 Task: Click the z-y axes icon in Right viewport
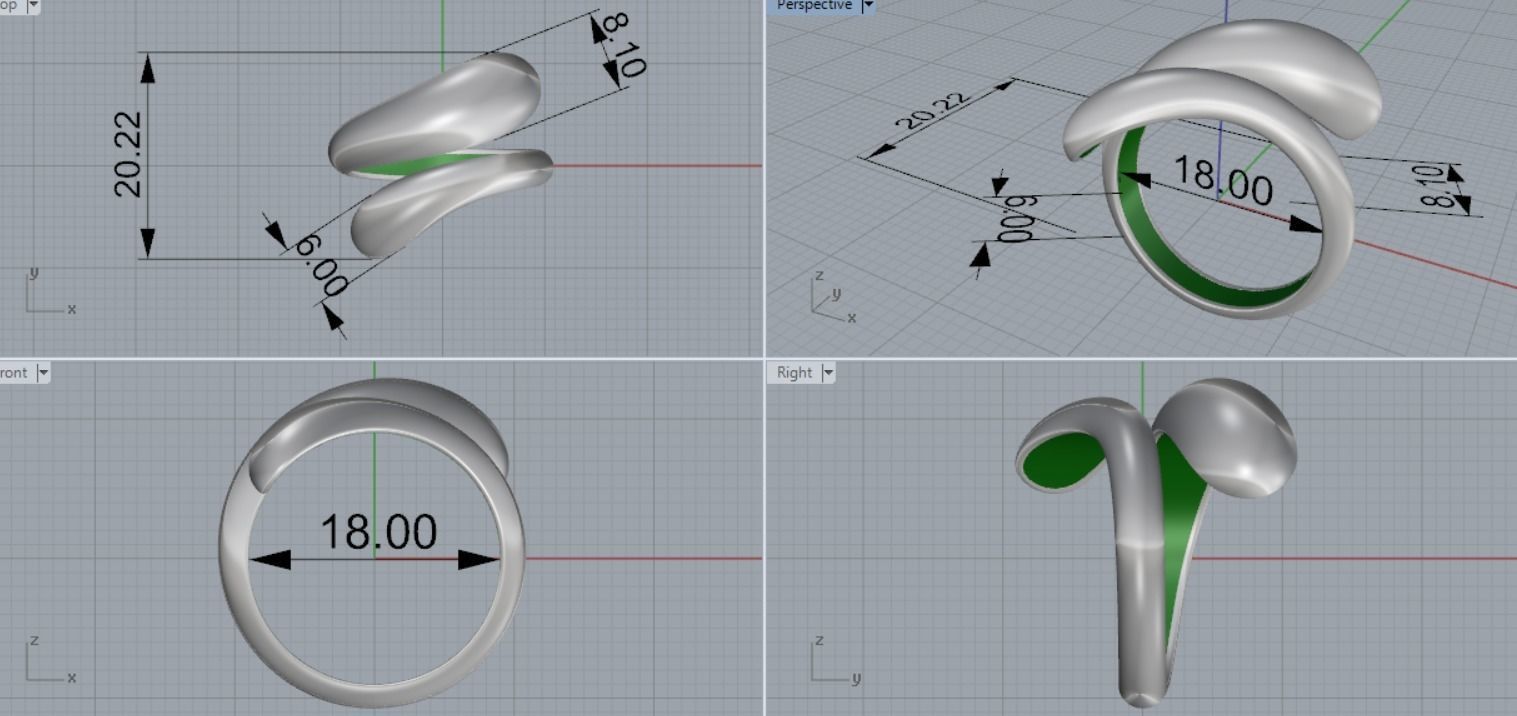coord(835,660)
